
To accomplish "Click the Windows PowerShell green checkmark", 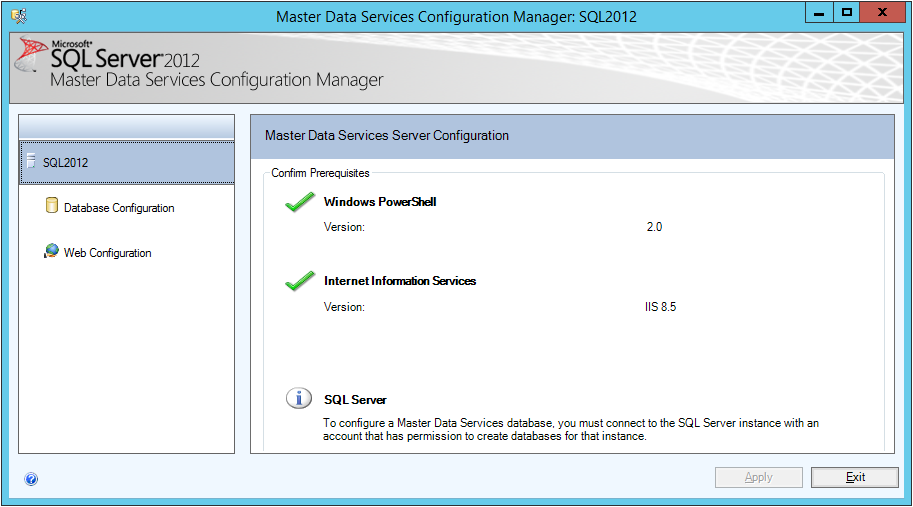I will tap(300, 202).
